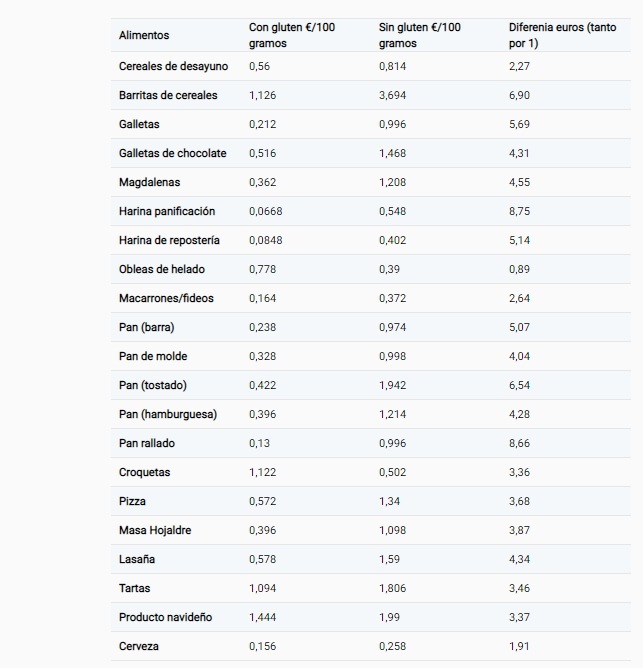Screen dimensions: 643x668
Task: Select the "Cereales de desayuno" row label
Action: [173, 66]
